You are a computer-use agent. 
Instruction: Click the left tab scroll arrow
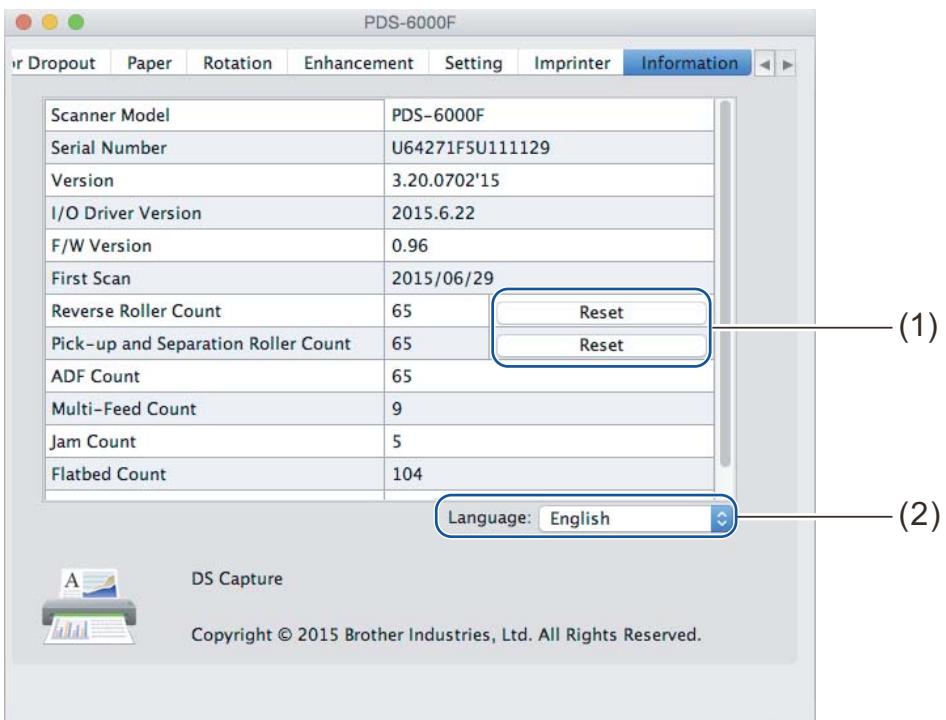[764, 64]
